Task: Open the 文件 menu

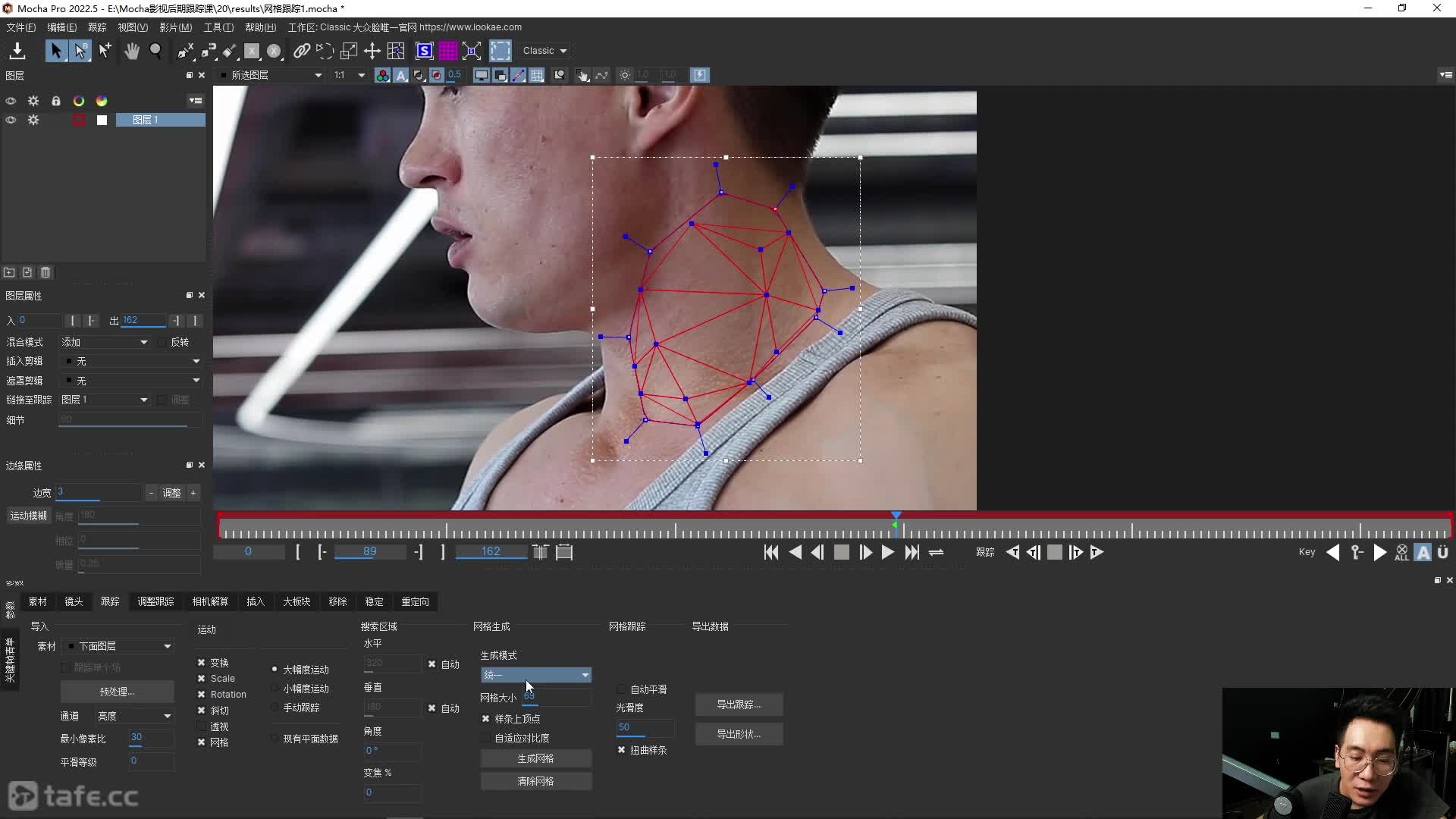Action: click(x=21, y=27)
